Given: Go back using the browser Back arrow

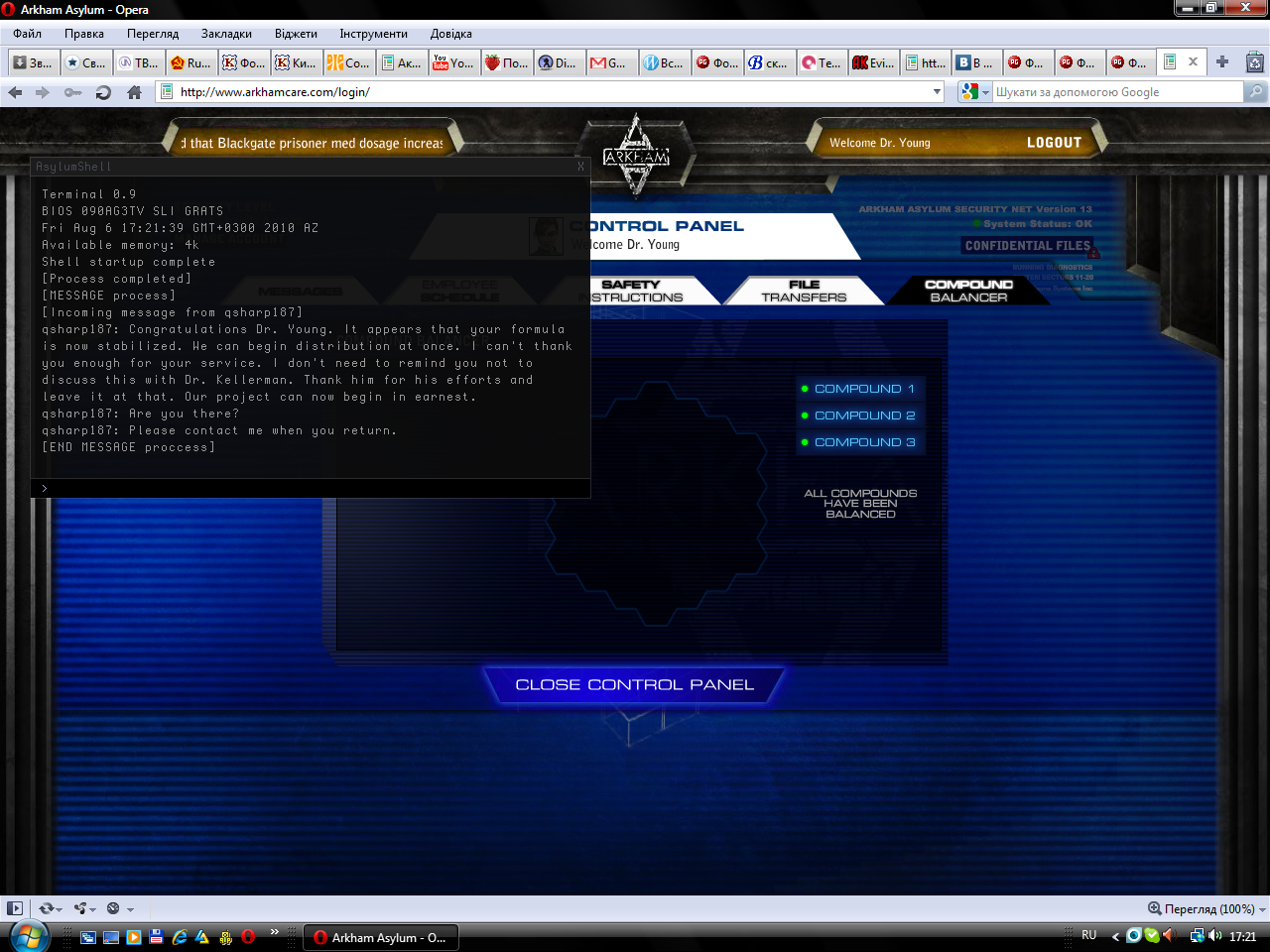Looking at the screenshot, I should coord(15,92).
